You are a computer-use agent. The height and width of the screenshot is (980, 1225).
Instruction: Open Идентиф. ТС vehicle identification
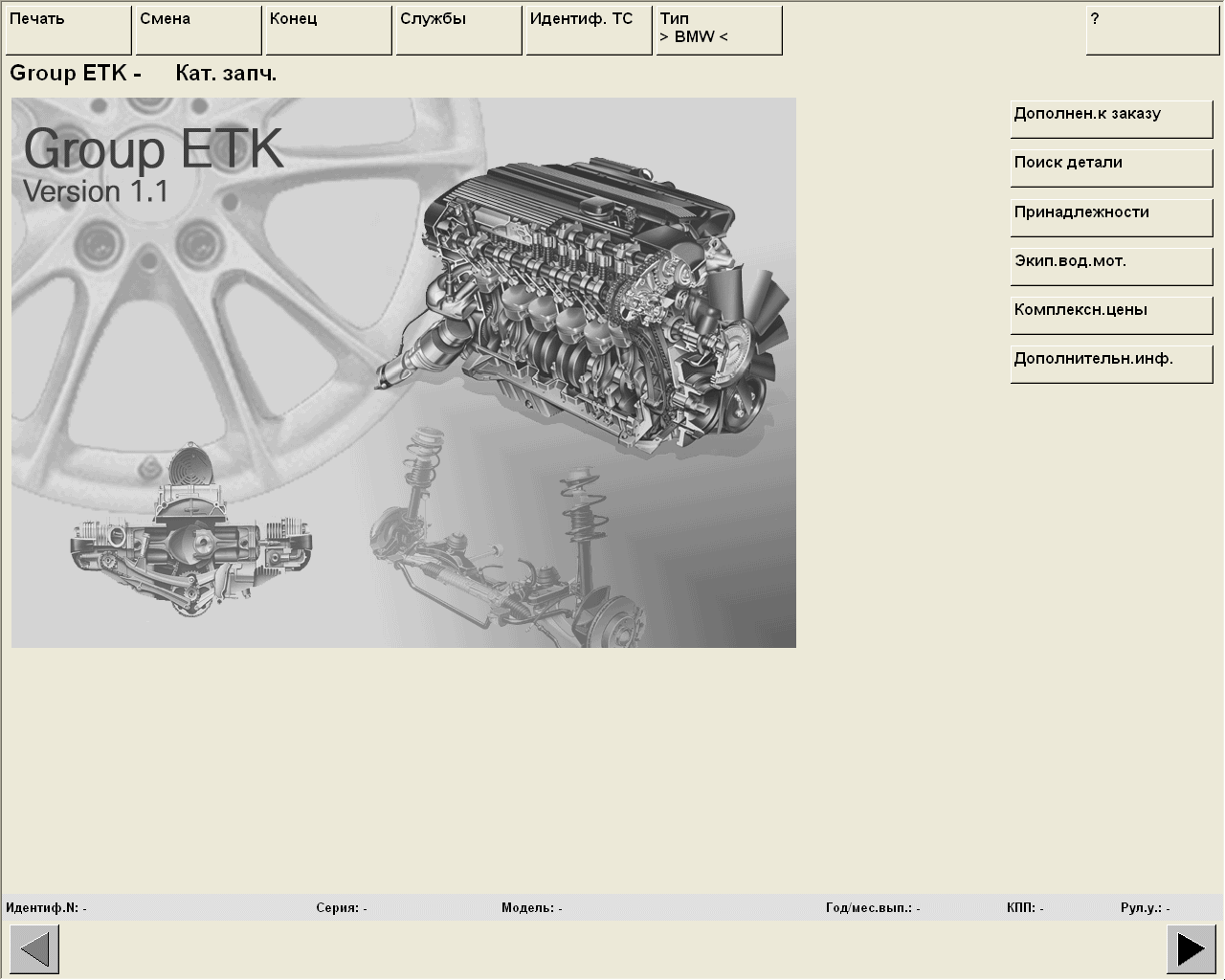click(x=590, y=31)
